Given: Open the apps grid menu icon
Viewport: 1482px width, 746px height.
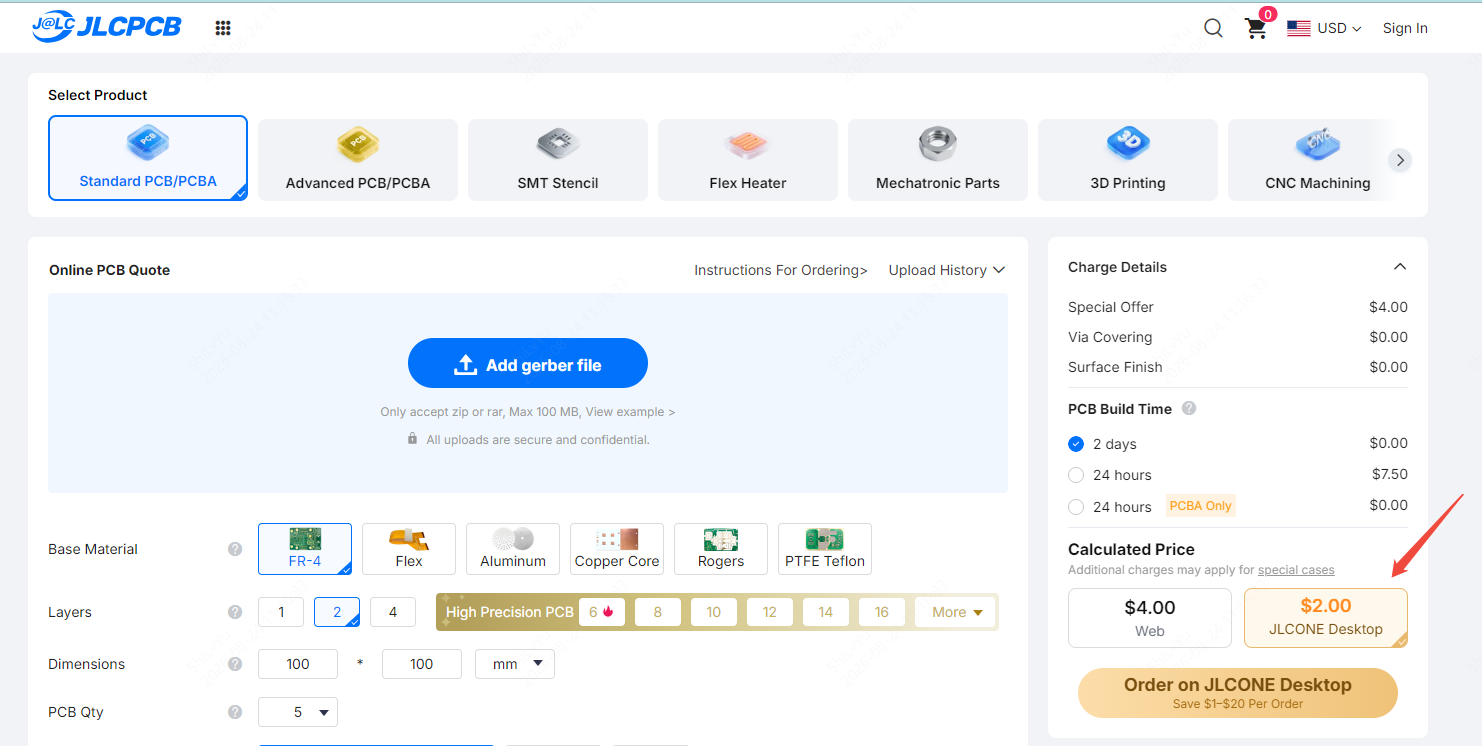Looking at the screenshot, I should [x=223, y=28].
